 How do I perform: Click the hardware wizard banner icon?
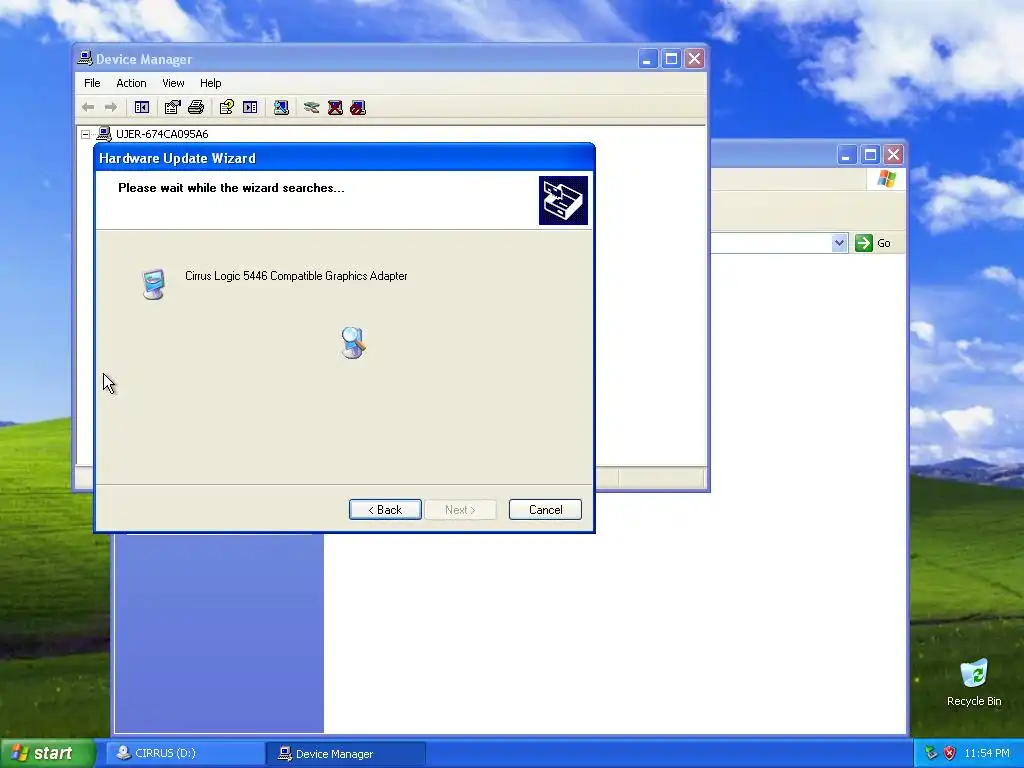tap(563, 200)
